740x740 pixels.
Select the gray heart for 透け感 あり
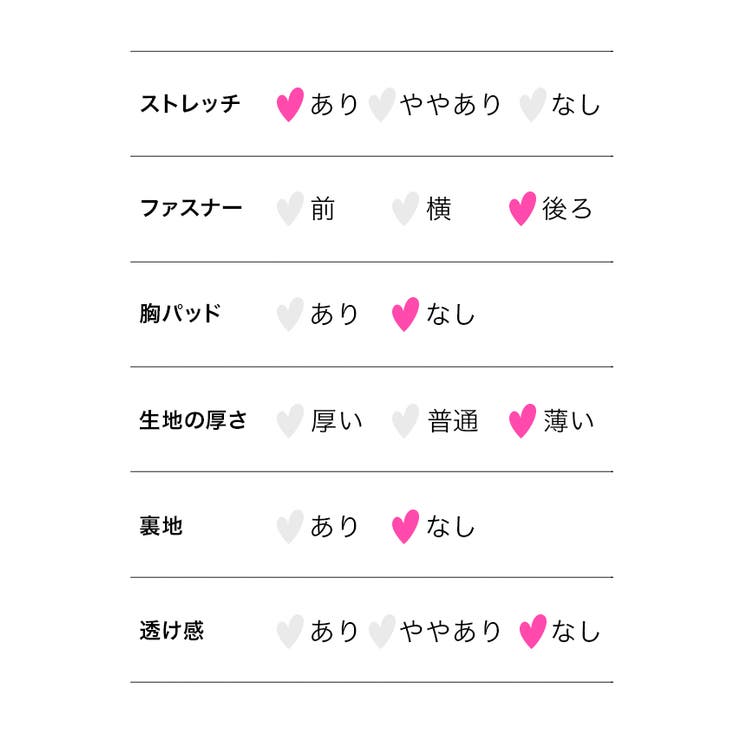click(289, 631)
